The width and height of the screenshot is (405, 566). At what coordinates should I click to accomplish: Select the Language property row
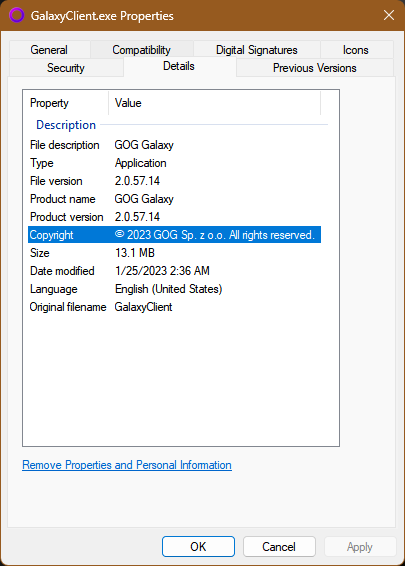175,289
